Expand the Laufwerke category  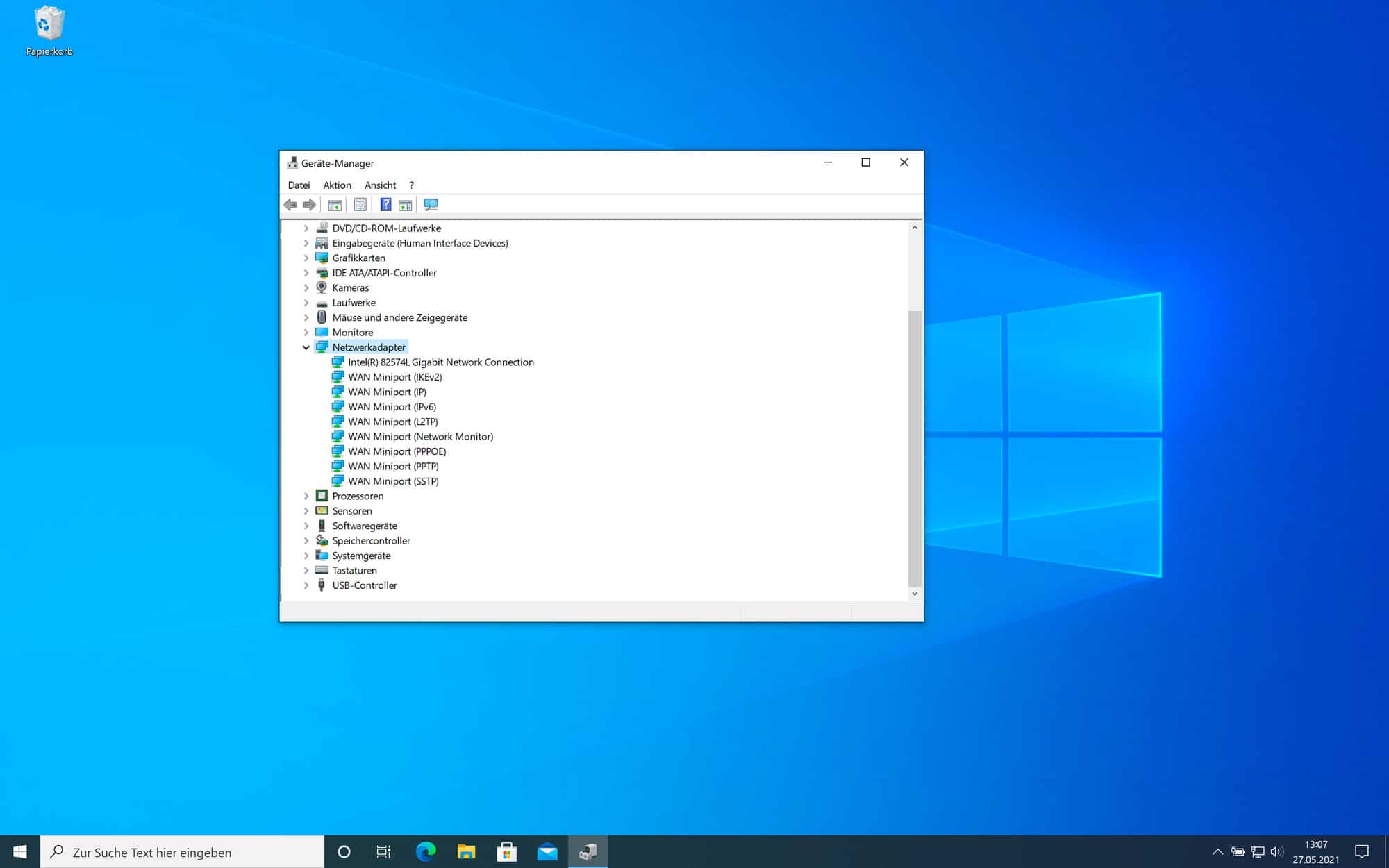pyautogui.click(x=306, y=303)
